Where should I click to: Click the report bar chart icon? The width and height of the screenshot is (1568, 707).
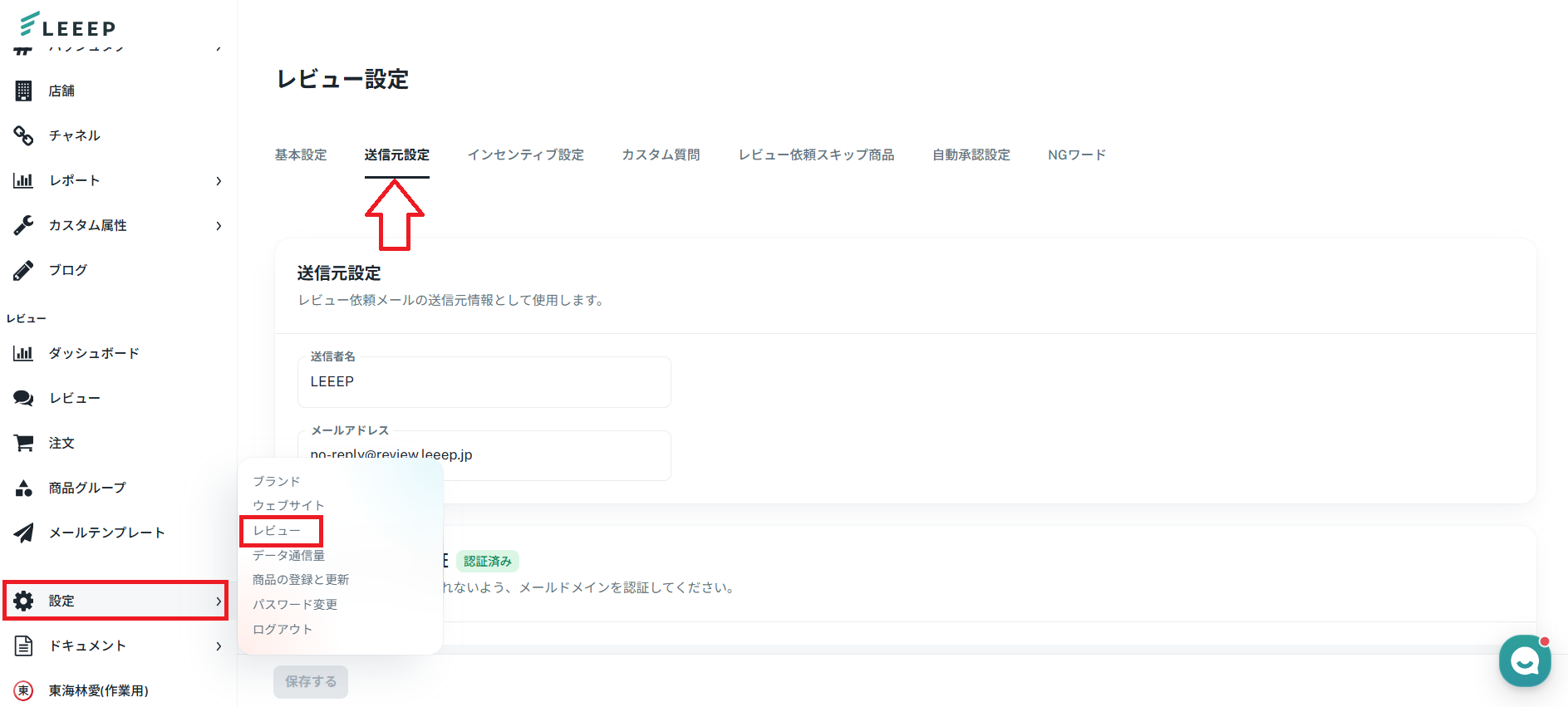pyautogui.click(x=23, y=180)
